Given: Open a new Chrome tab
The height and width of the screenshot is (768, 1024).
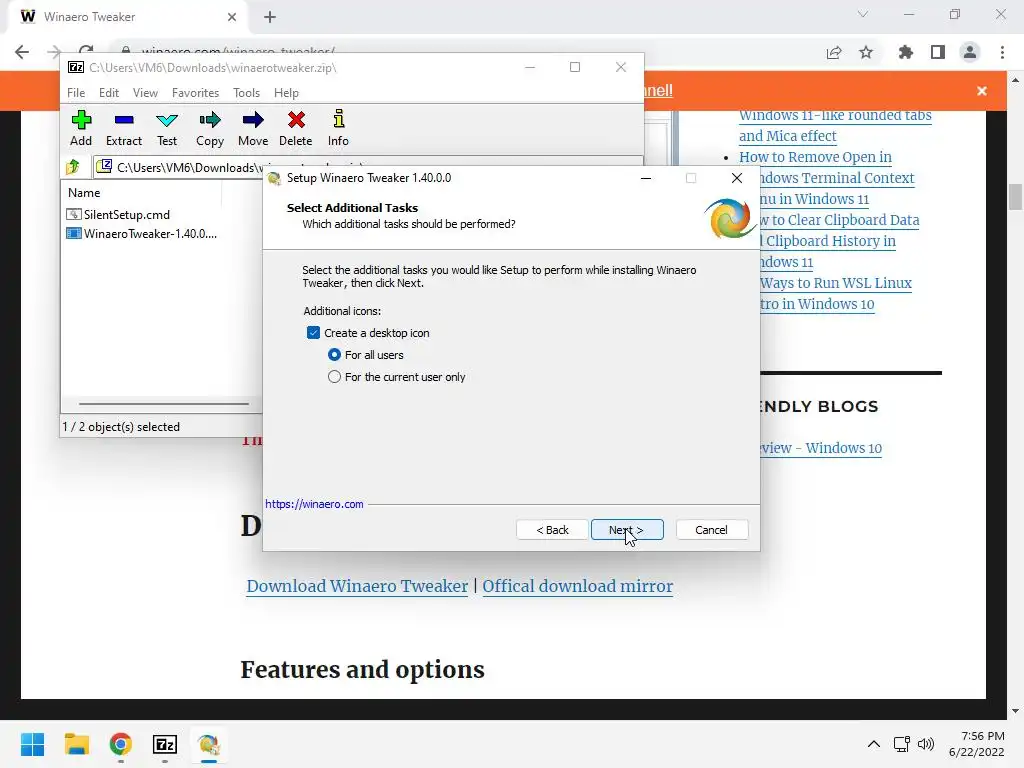Looking at the screenshot, I should [270, 17].
